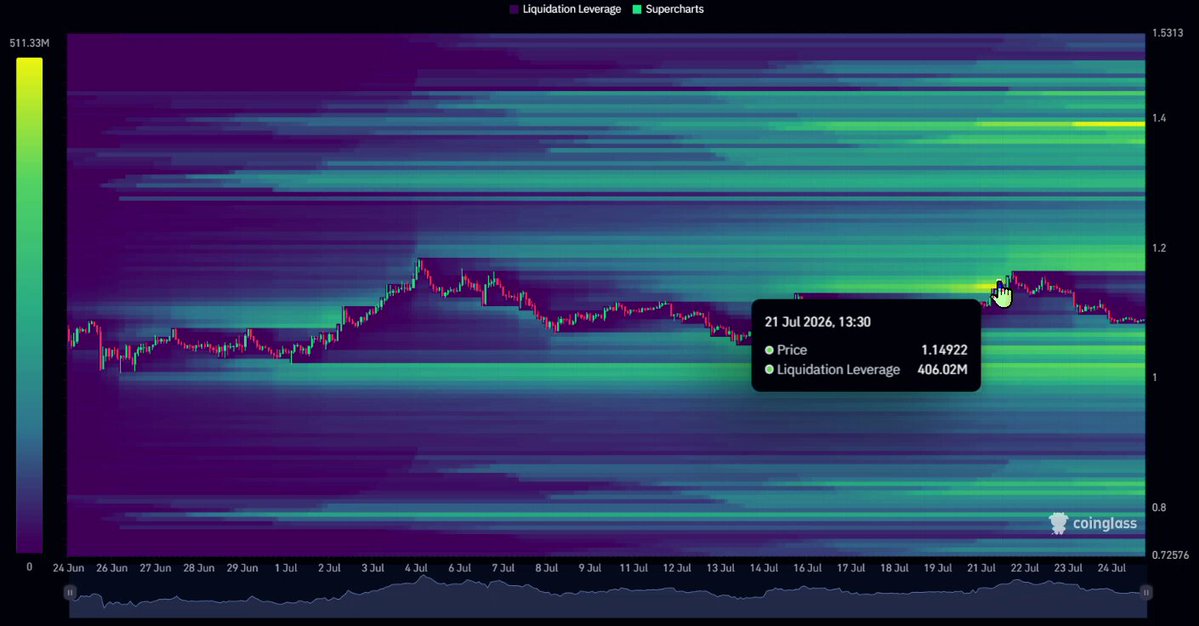Click the 511.33M color scale maximum
The height and width of the screenshot is (626, 1199).
pyautogui.click(x=29, y=43)
